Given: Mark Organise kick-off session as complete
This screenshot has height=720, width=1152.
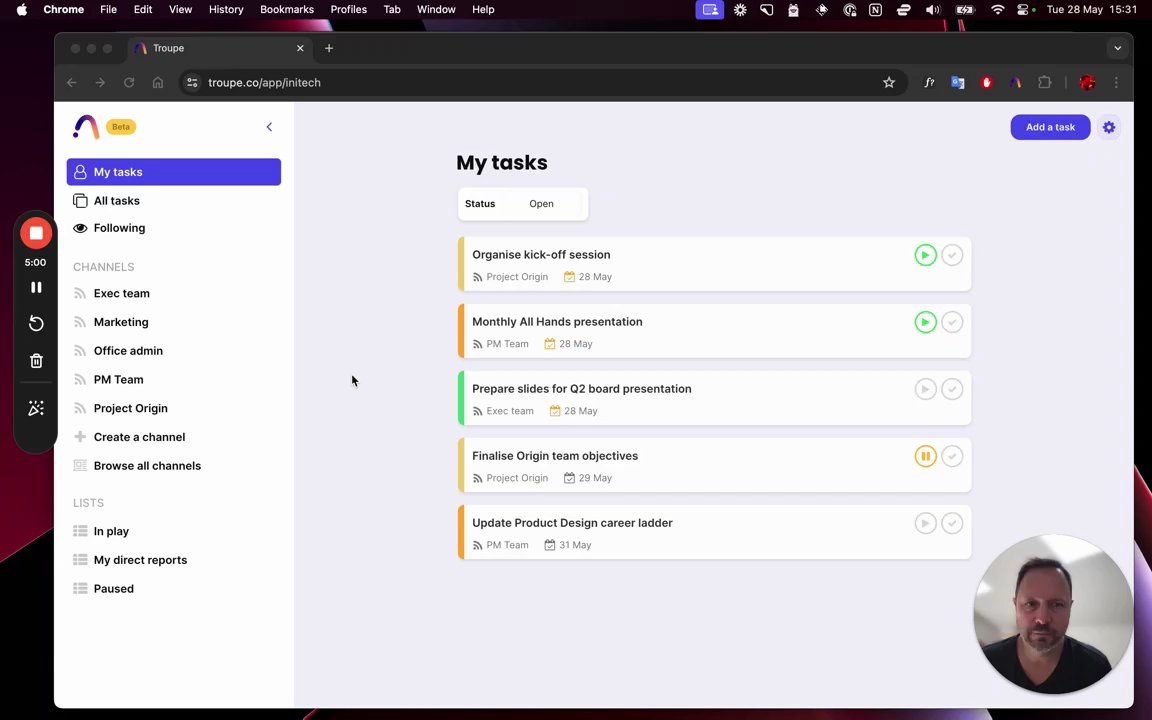Looking at the screenshot, I should point(951,255).
